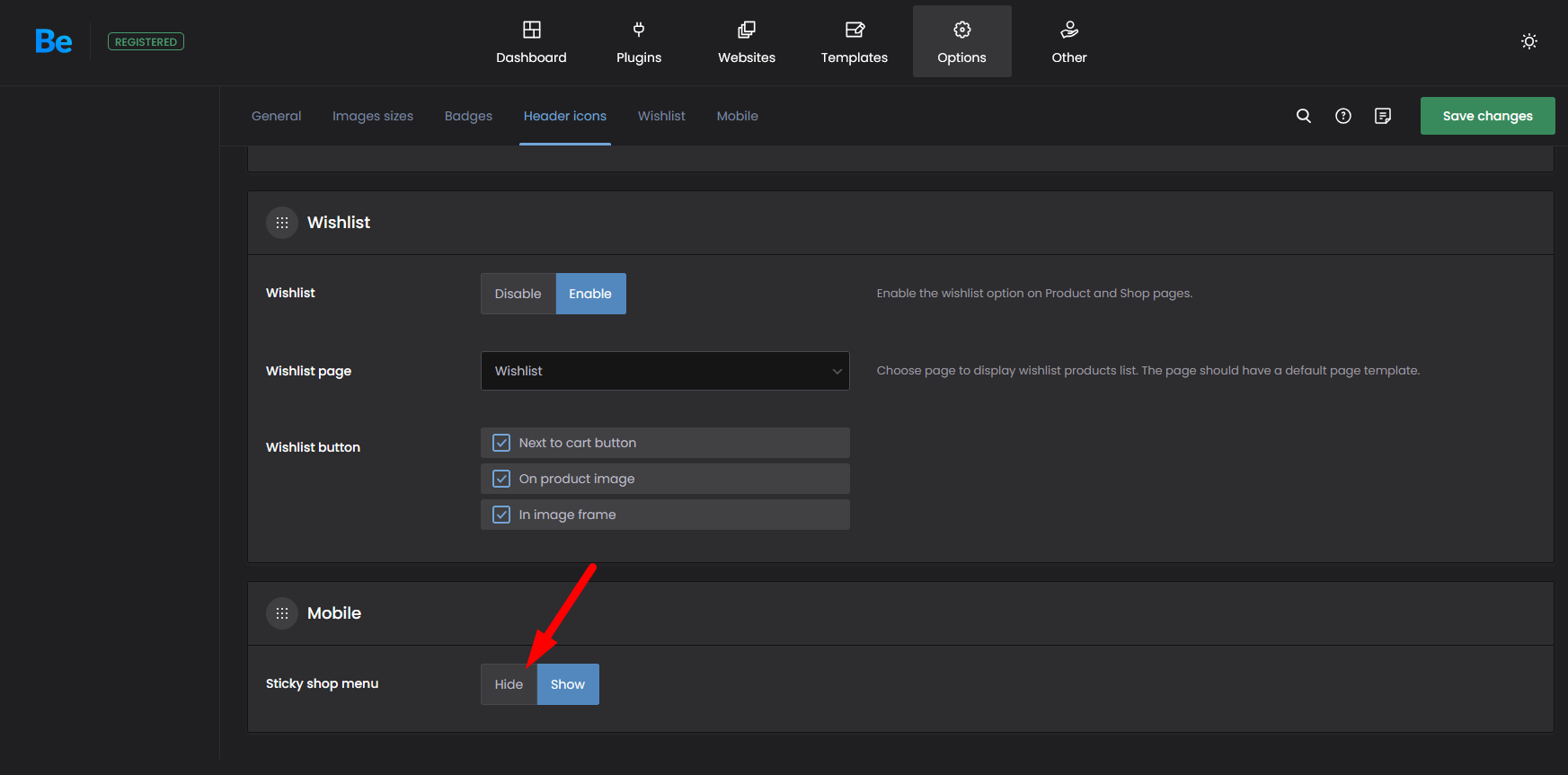The image size is (1568, 775).
Task: Open the Websites section
Action: pos(746,42)
